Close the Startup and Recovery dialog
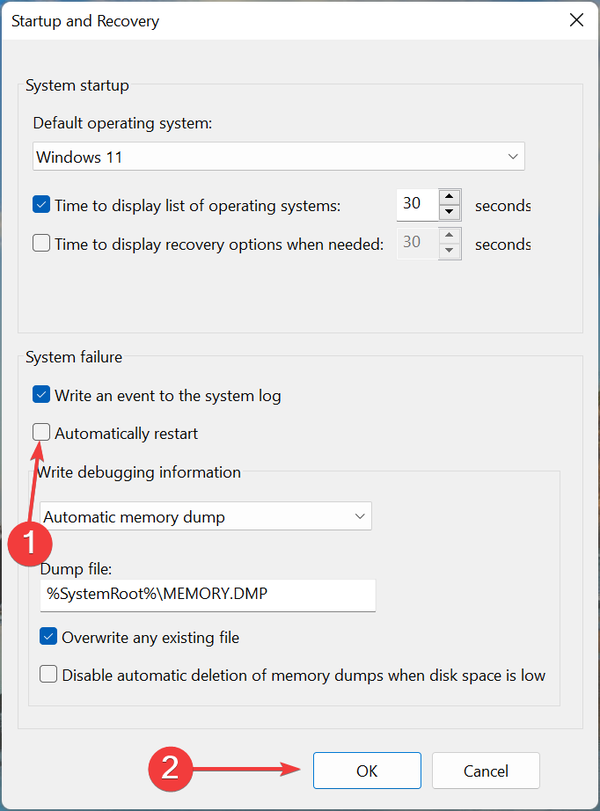 click(x=575, y=20)
